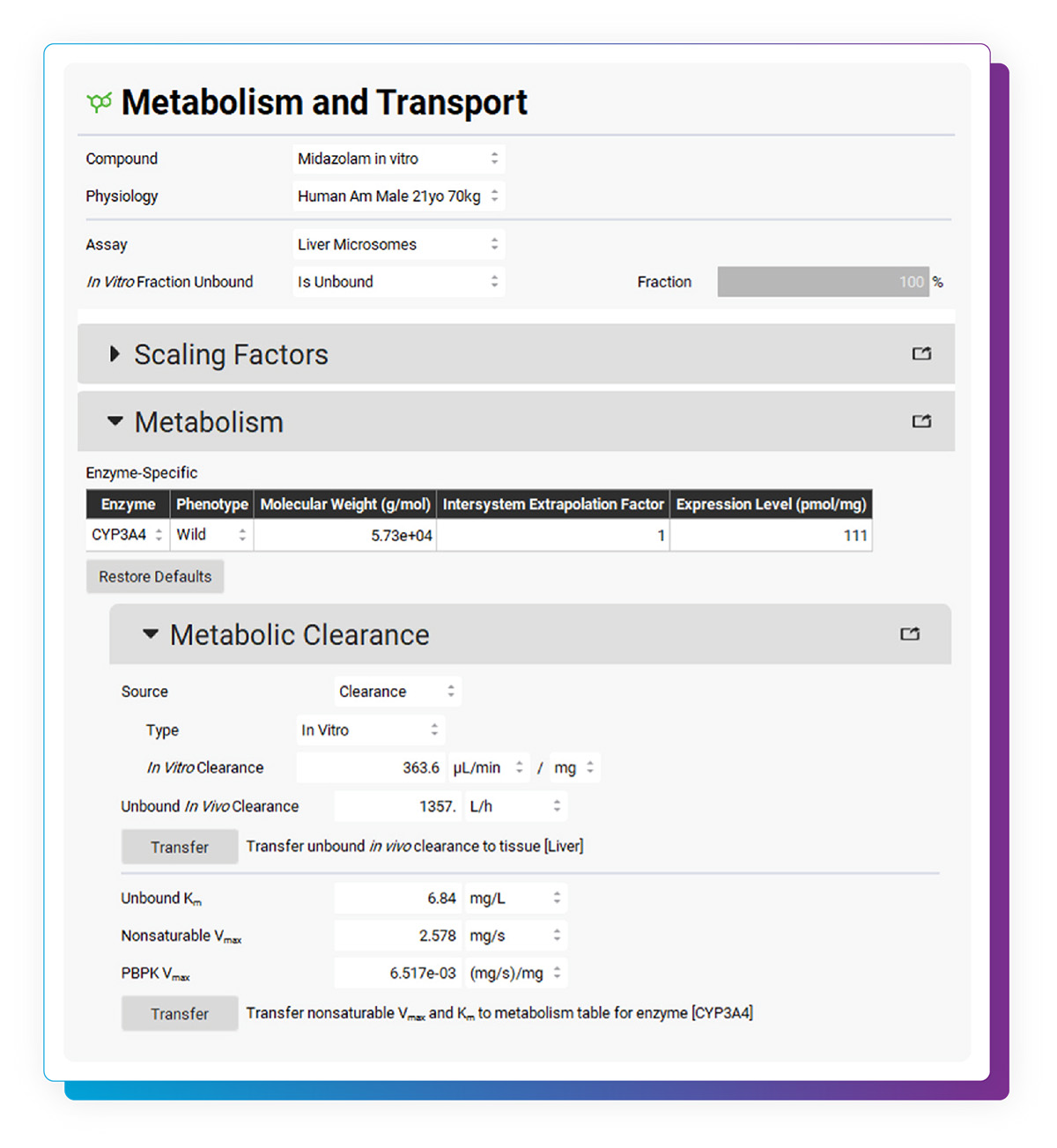Click the pop-out icon beside Scaling Factors

point(921,353)
